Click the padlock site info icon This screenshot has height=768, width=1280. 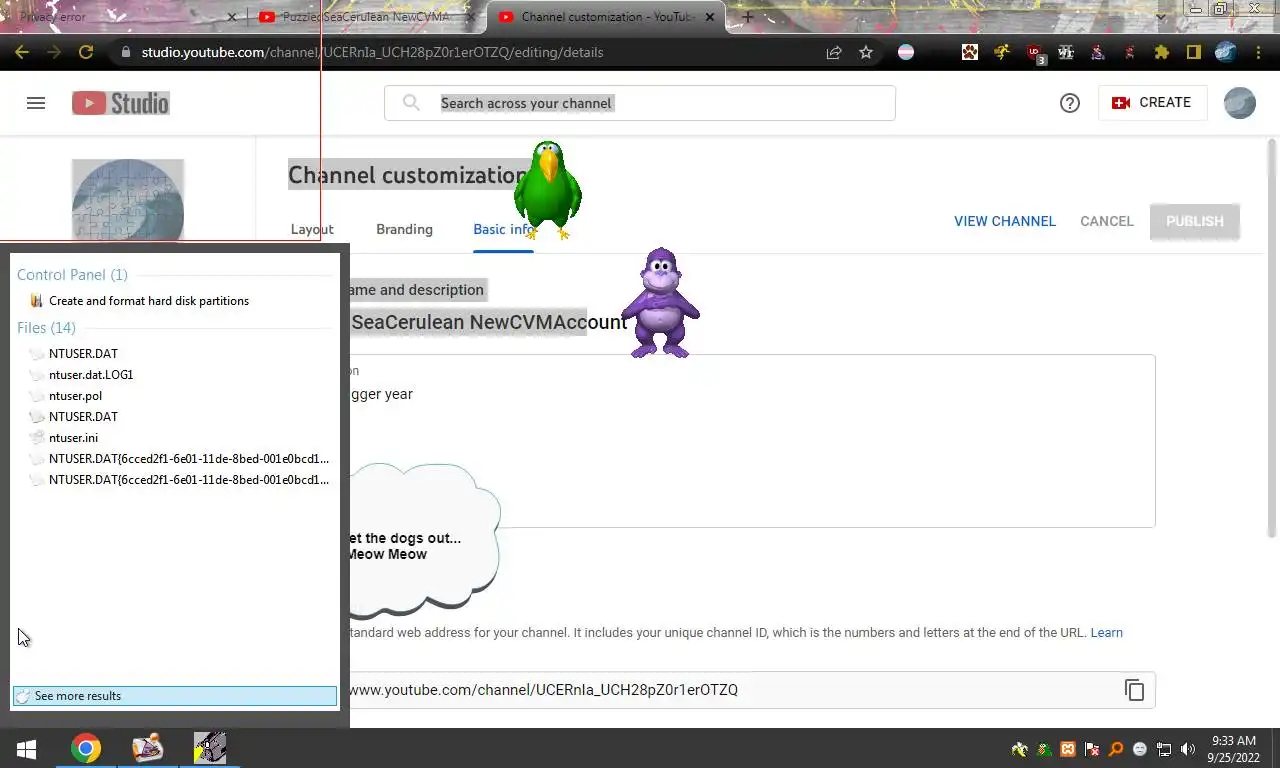125,52
